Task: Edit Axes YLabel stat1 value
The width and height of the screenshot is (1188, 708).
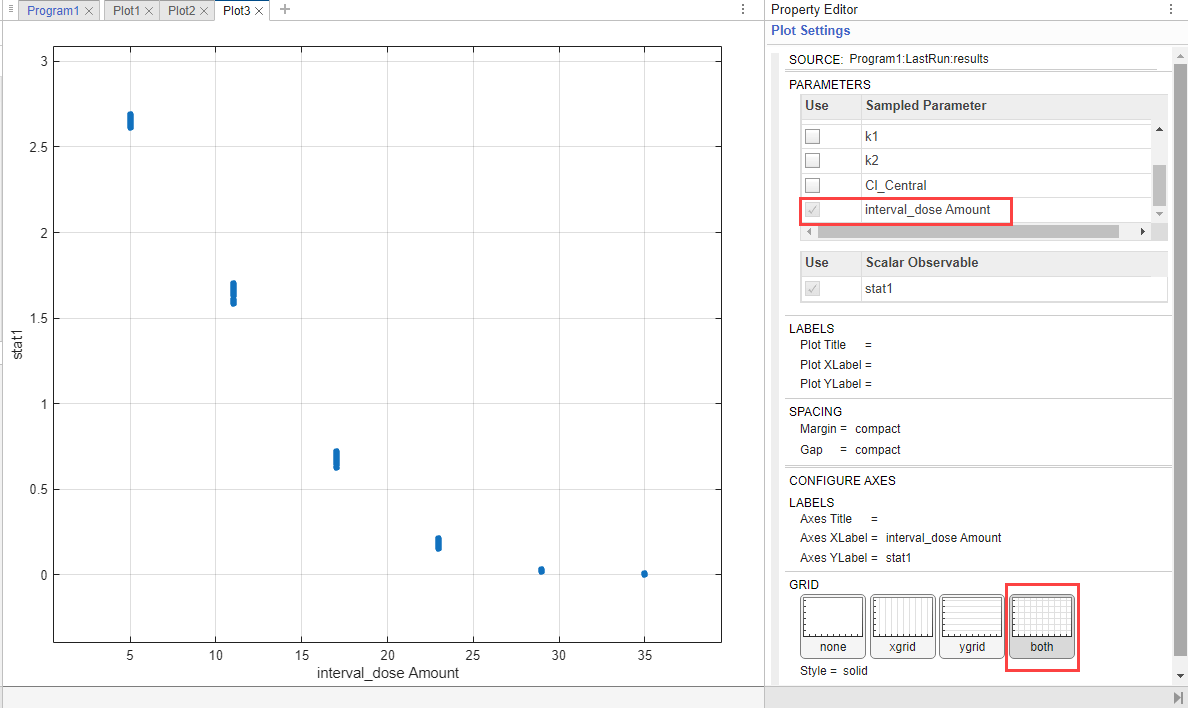Action: click(899, 558)
